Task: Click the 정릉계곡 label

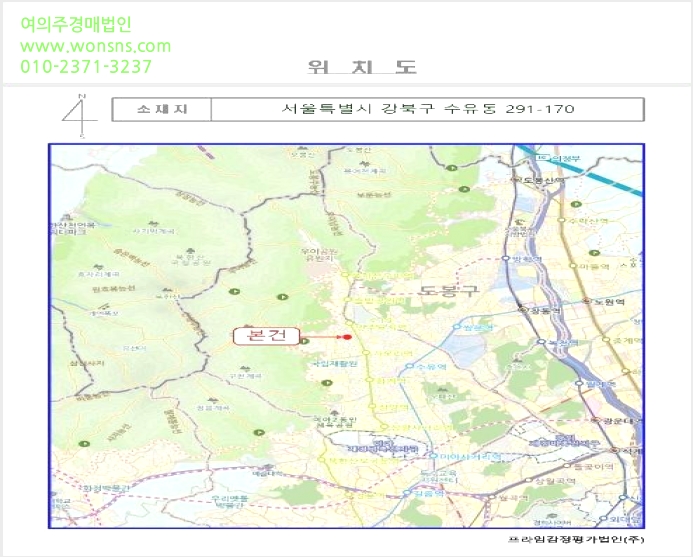Action: click(x=213, y=409)
